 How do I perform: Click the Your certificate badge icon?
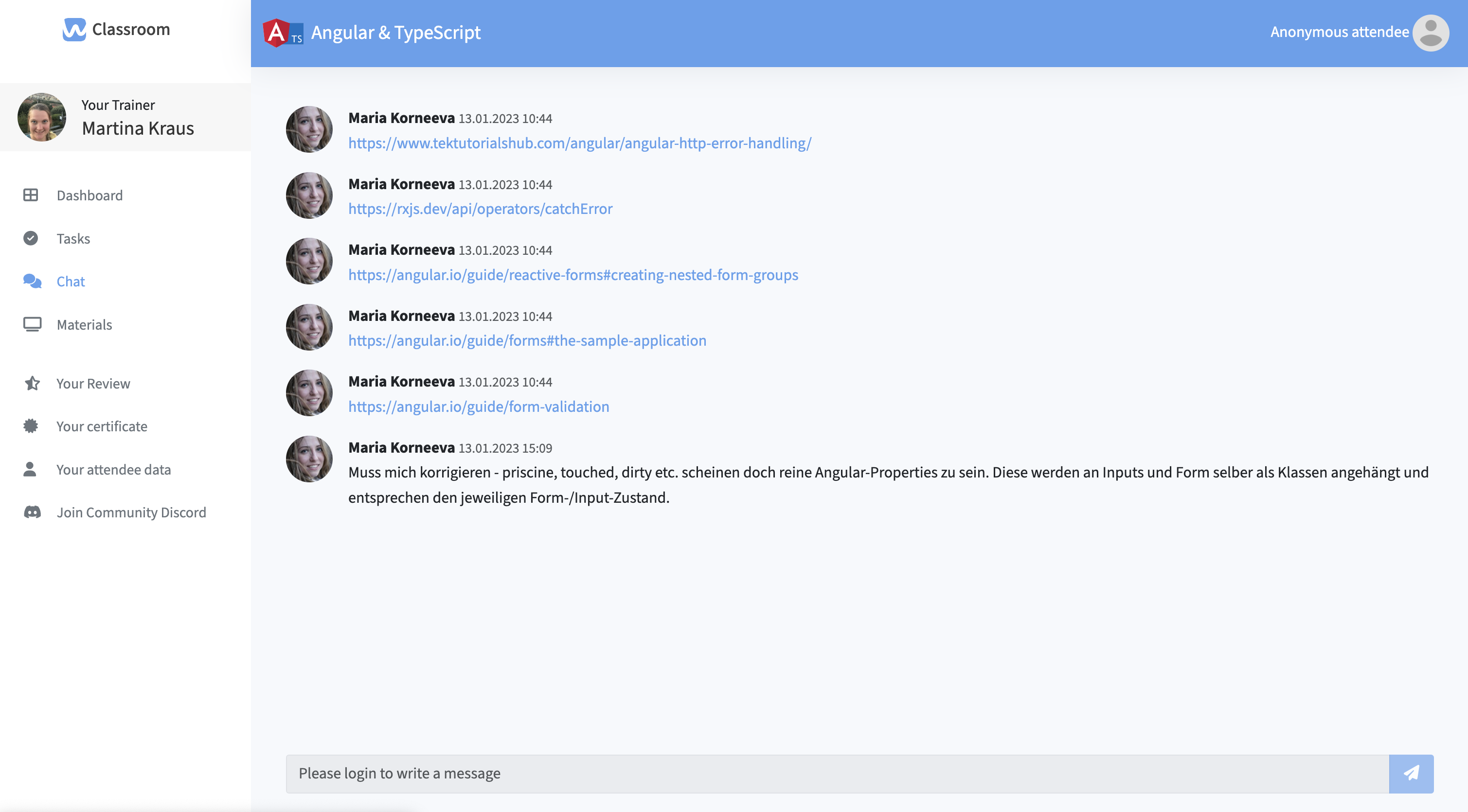[x=31, y=426]
